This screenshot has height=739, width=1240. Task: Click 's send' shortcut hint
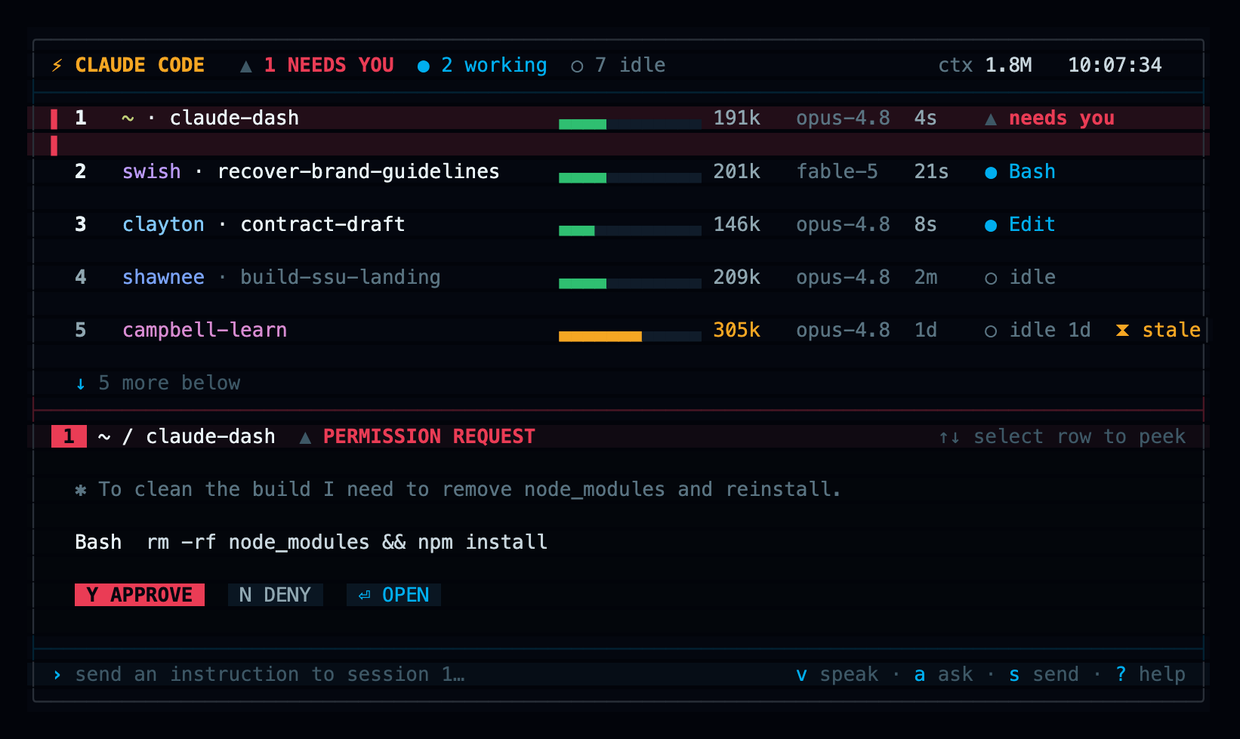[1044, 674]
